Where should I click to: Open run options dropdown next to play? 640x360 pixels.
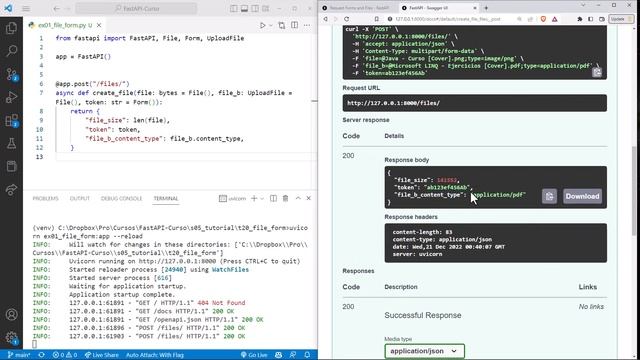(x=271, y=25)
